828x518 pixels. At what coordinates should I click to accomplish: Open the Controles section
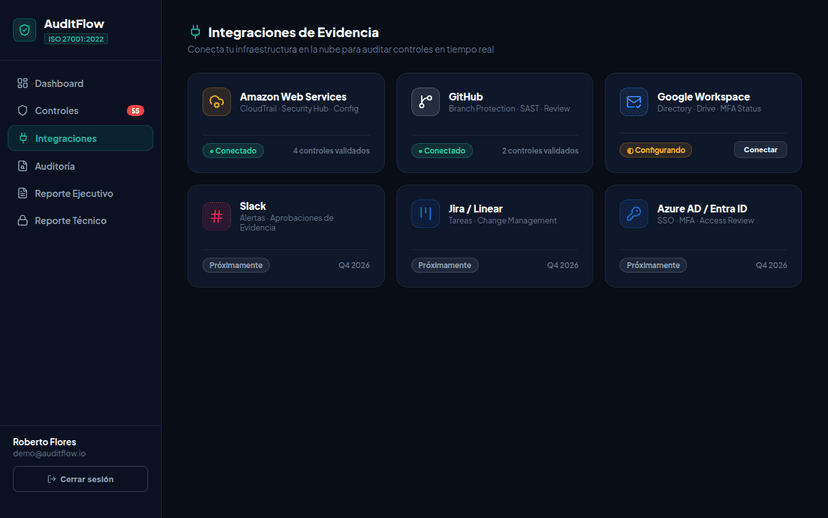point(80,110)
